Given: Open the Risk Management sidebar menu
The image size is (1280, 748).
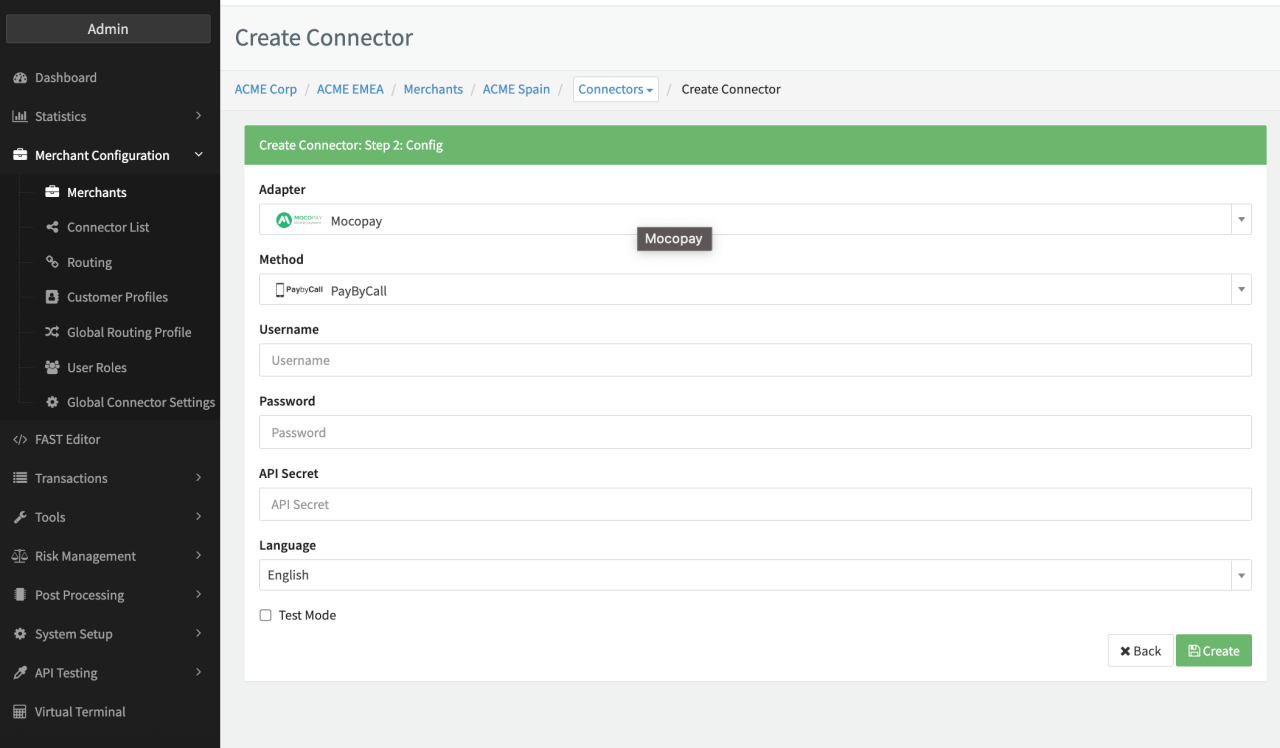Looking at the screenshot, I should point(108,556).
